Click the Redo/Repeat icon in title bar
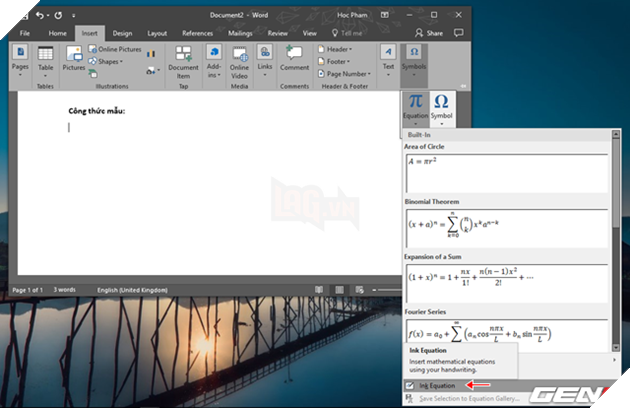This screenshot has height=408, width=630. coord(58,15)
